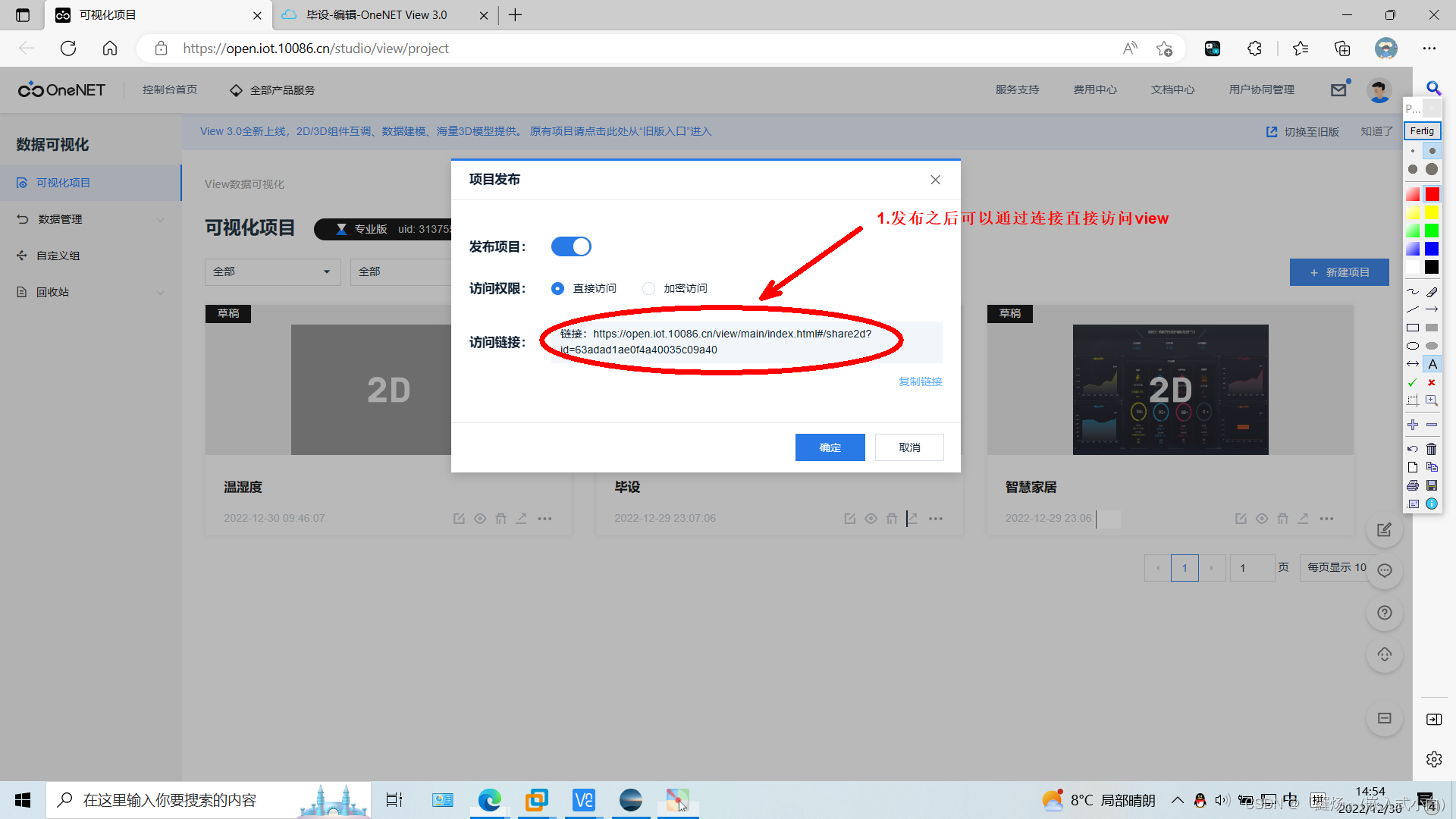Click the 复制链接 link
The image size is (1456, 819).
pyautogui.click(x=920, y=381)
